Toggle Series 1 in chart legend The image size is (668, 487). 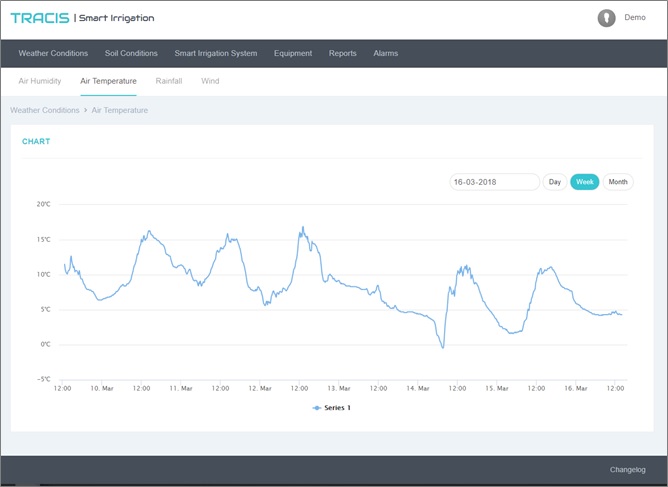click(x=331, y=408)
